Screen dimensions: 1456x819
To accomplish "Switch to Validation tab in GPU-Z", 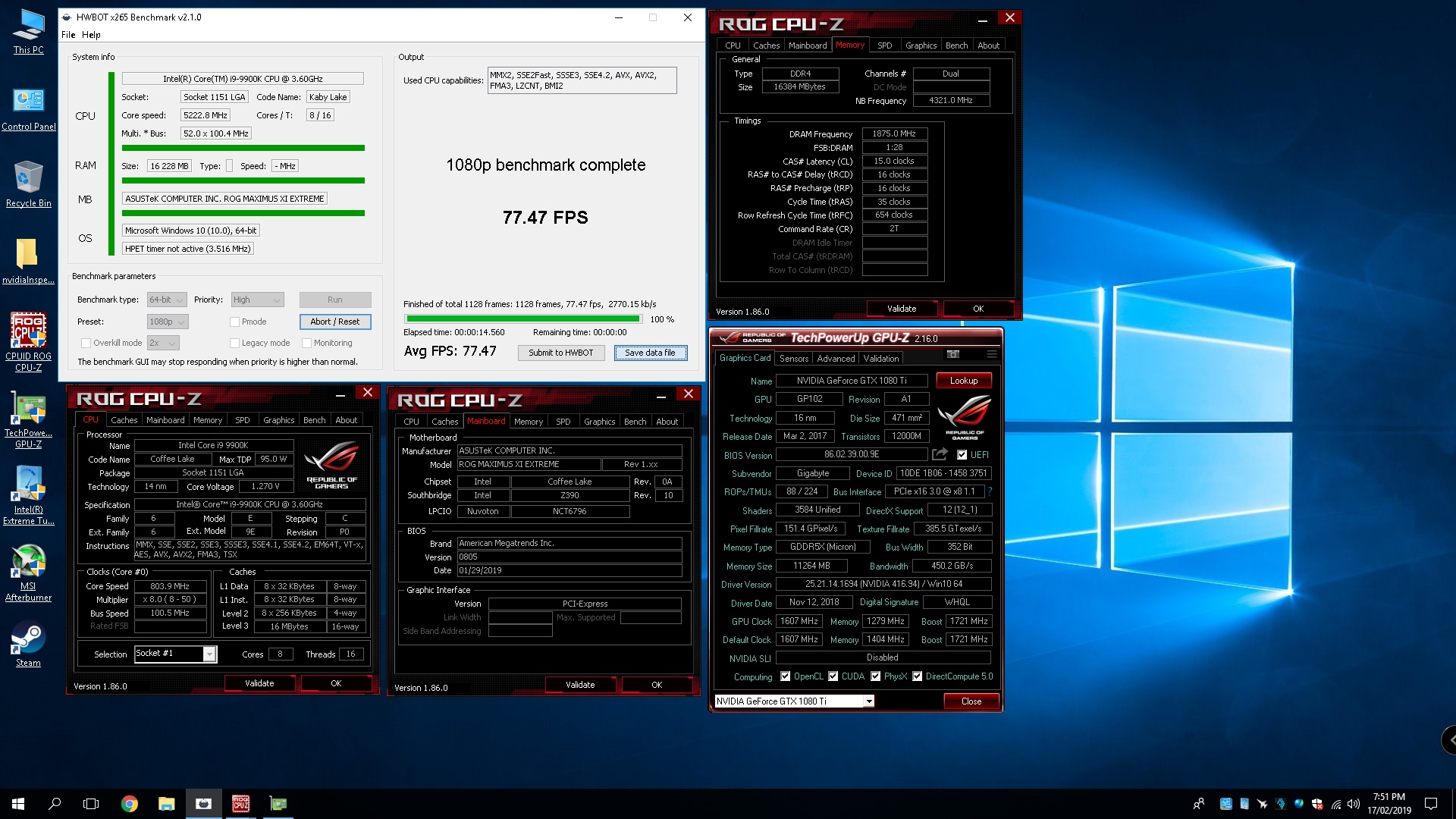I will (881, 359).
